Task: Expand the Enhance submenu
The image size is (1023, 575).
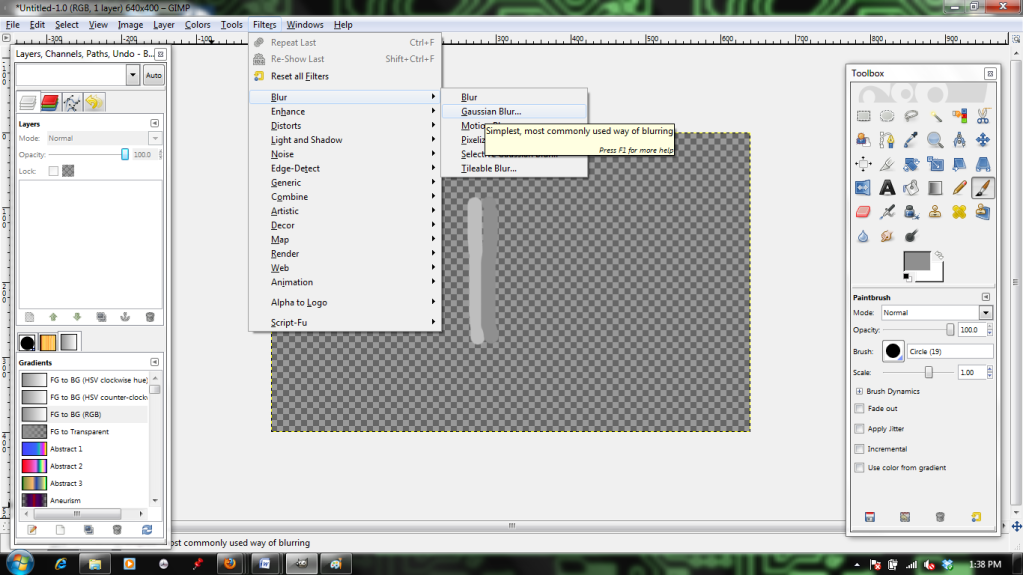Action: [344, 112]
